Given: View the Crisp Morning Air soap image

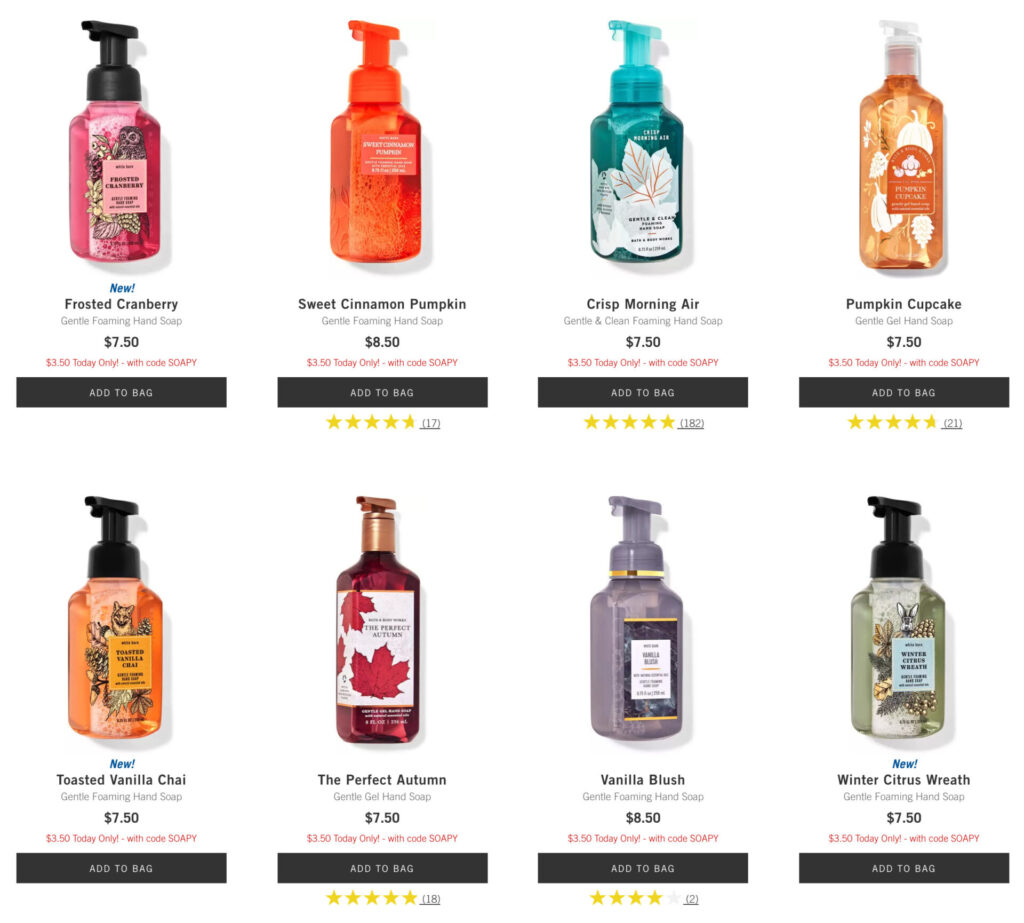Looking at the screenshot, I should pyautogui.click(x=637, y=140).
